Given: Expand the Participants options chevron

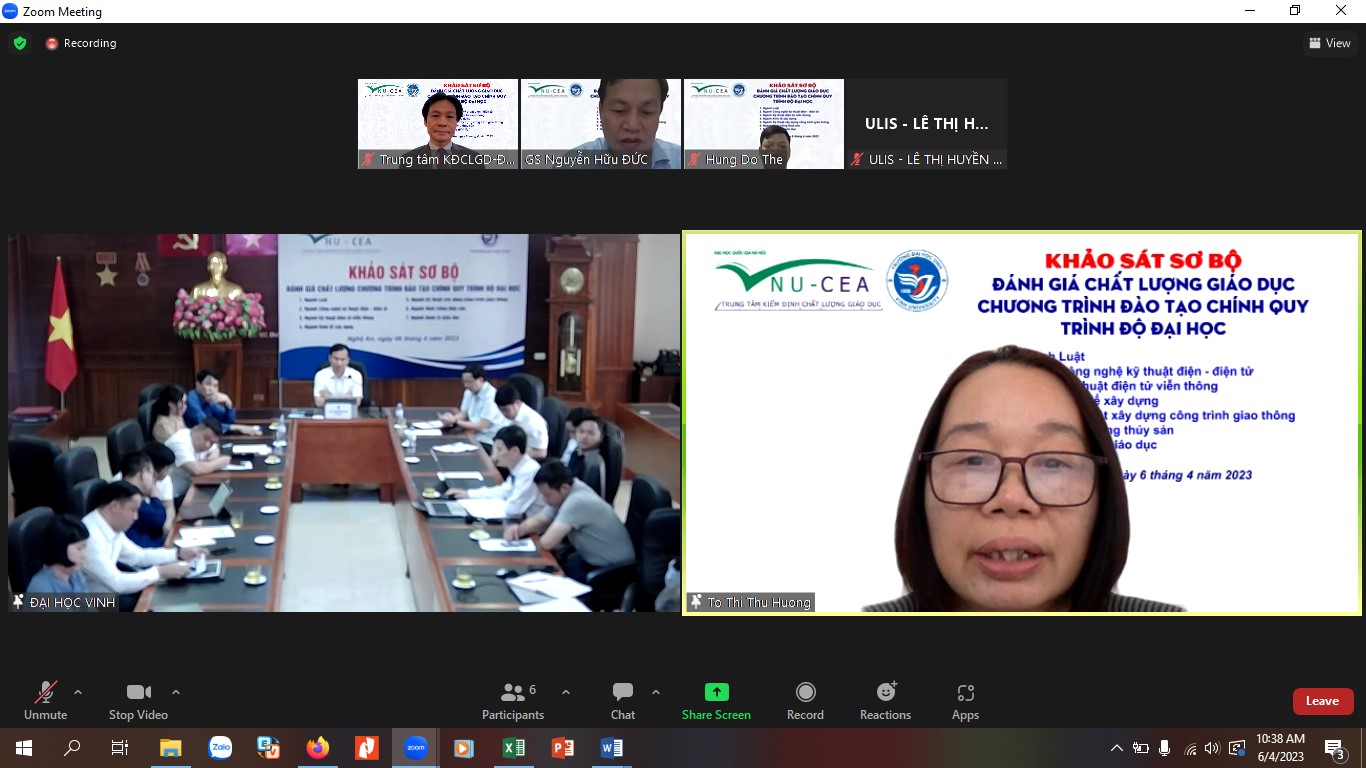Looking at the screenshot, I should (566, 692).
